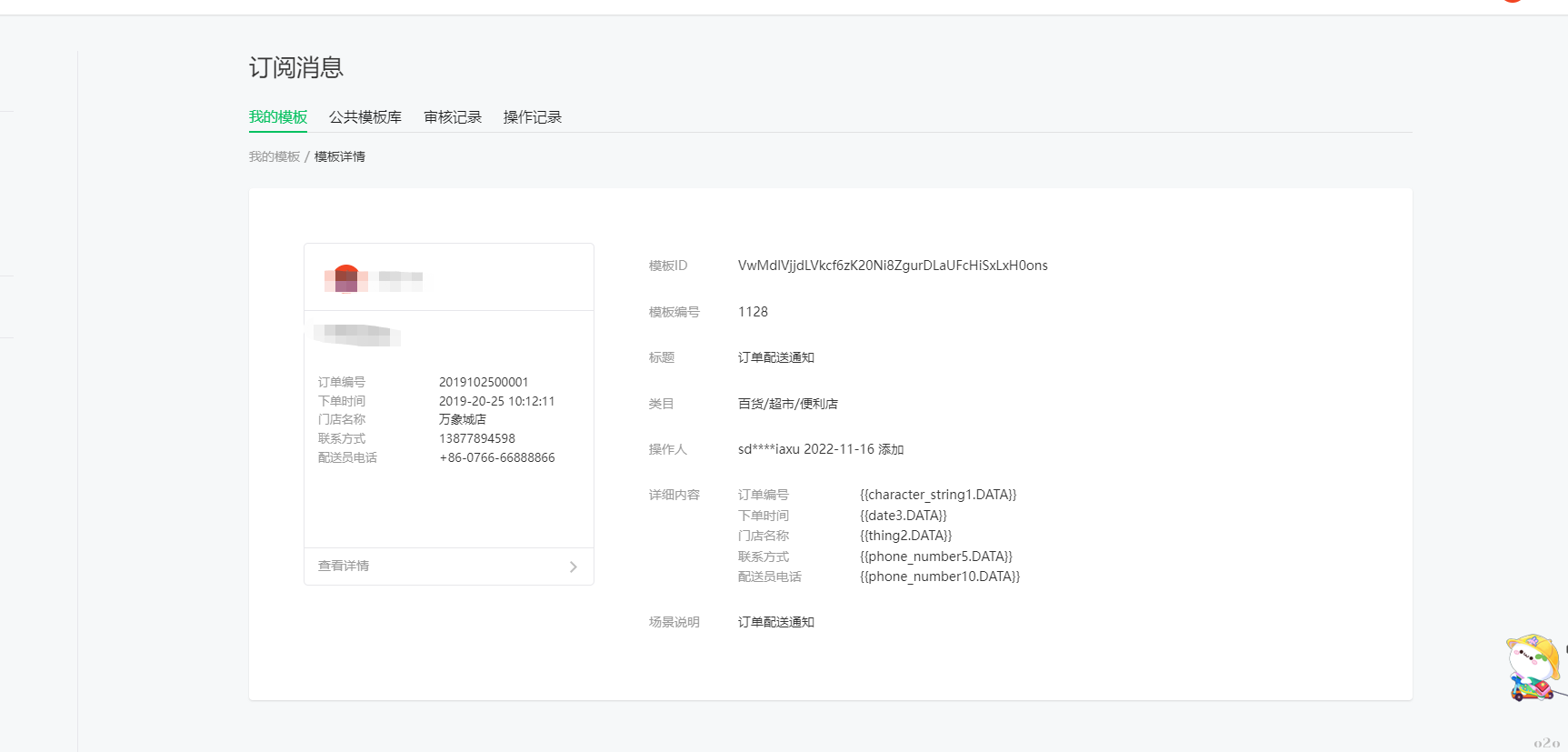Click the 百货/超市/便利店 category value
The width and height of the screenshot is (1568, 752).
pyautogui.click(x=787, y=404)
